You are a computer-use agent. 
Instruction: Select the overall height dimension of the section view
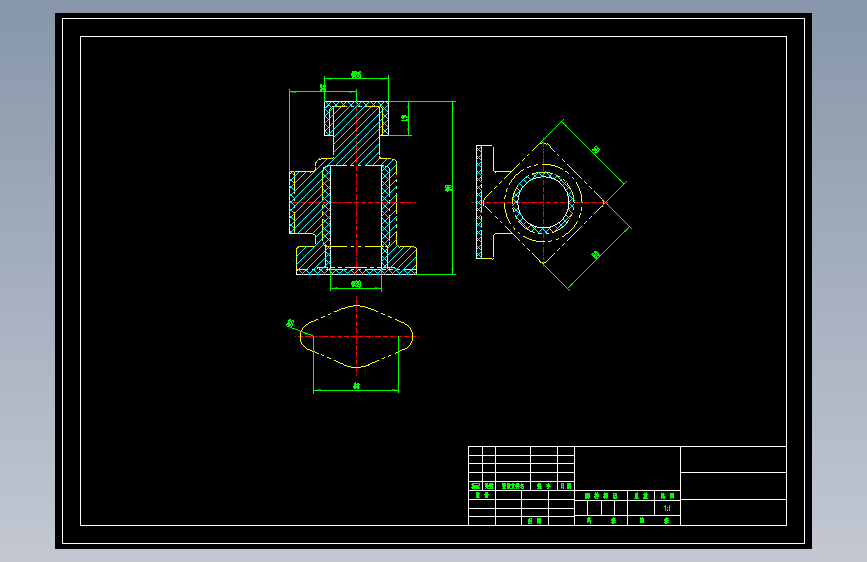448,188
